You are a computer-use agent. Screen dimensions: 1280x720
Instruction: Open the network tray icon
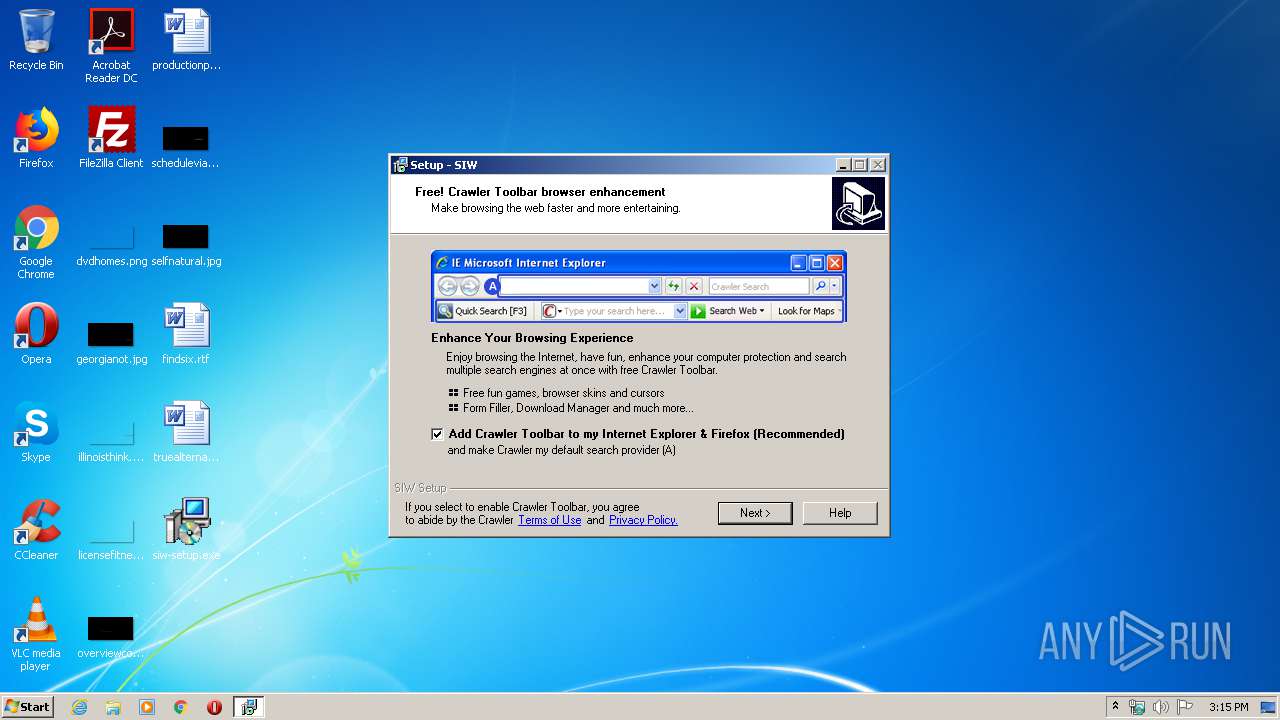(x=1137, y=707)
